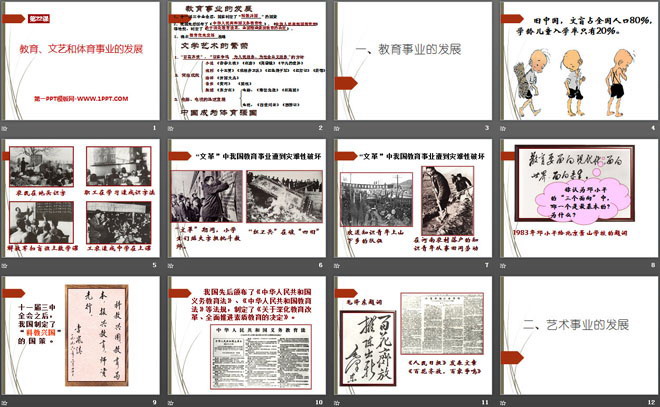The height and width of the screenshot is (407, 660).
Task: Click the slide number label 2
Action: (x=320, y=128)
